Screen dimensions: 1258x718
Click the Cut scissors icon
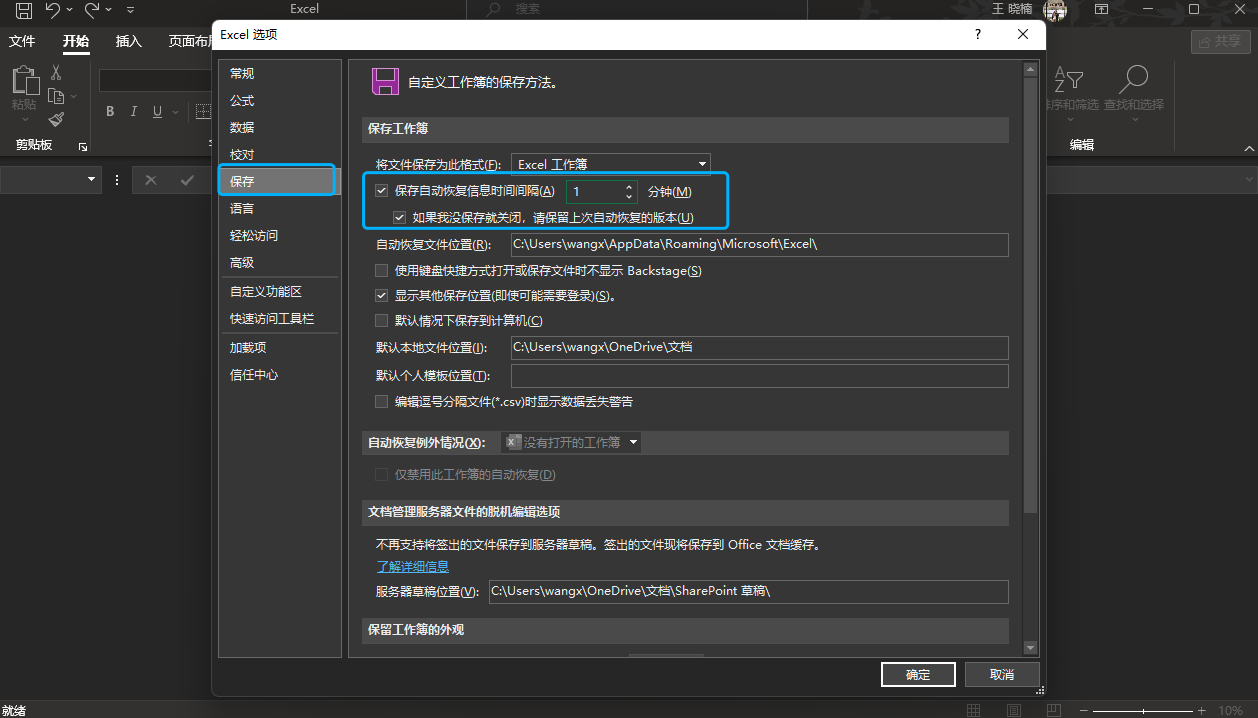tap(56, 73)
